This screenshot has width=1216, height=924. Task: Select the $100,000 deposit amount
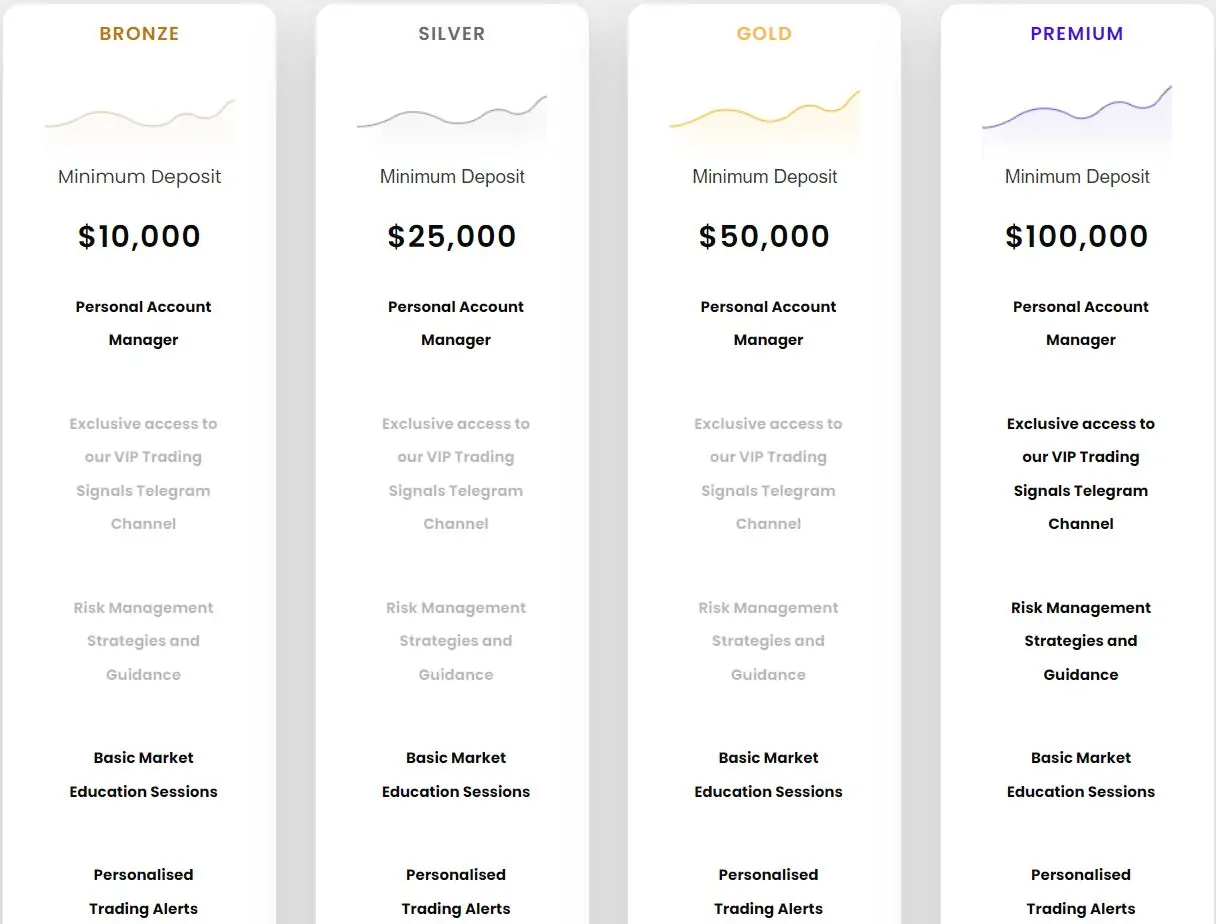pos(1077,237)
